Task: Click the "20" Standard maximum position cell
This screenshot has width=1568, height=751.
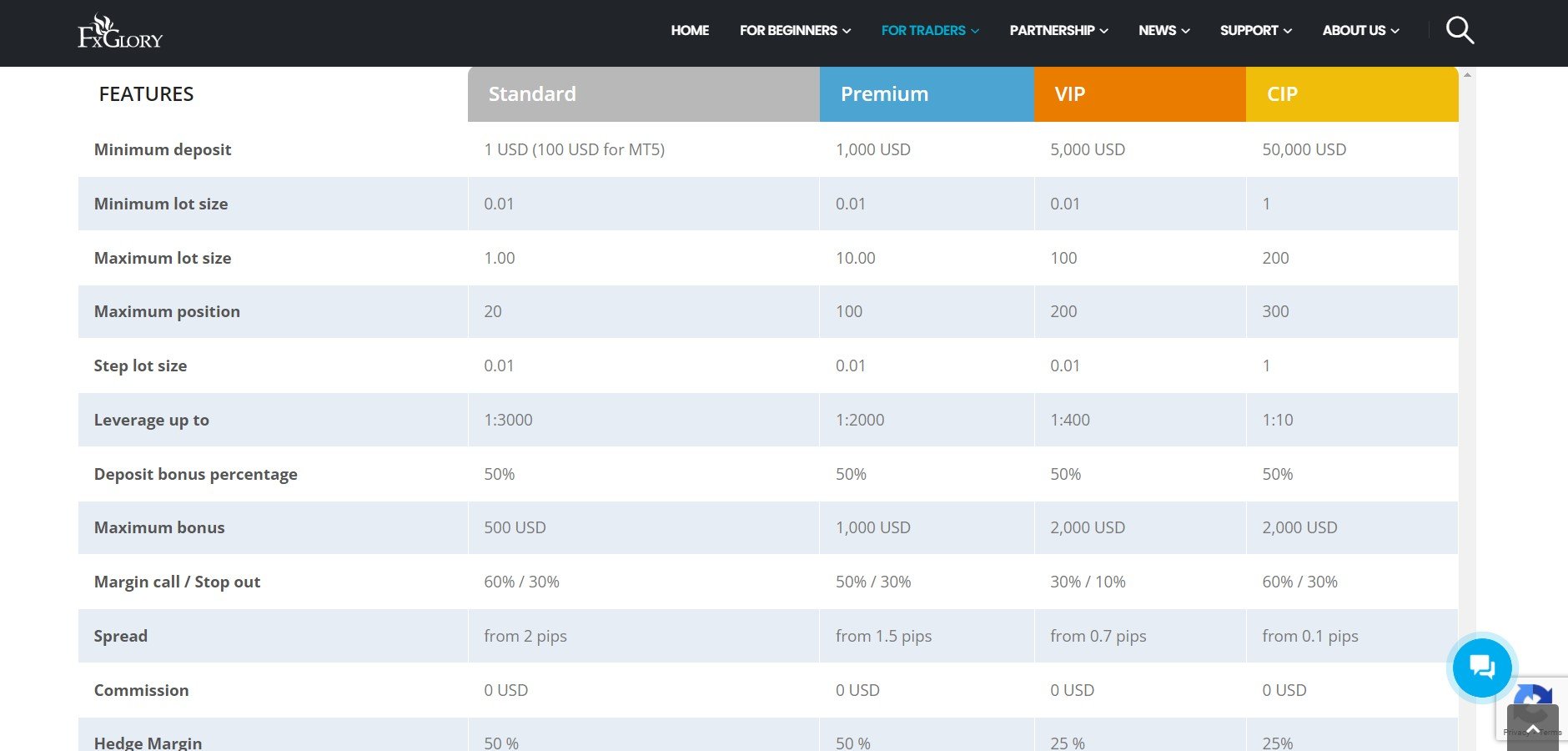Action: [x=493, y=311]
